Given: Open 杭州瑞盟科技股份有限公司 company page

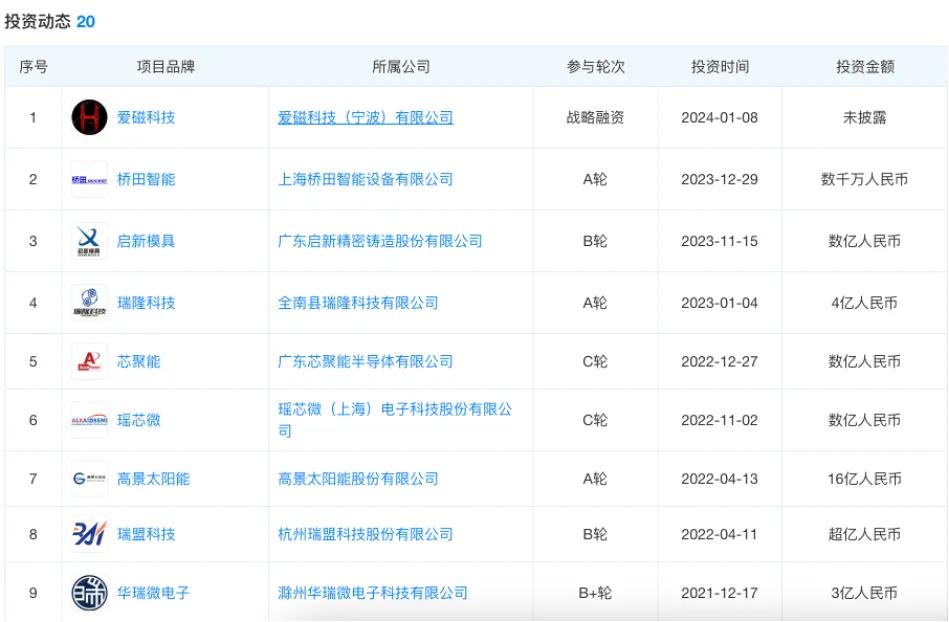Looking at the screenshot, I should (366, 534).
